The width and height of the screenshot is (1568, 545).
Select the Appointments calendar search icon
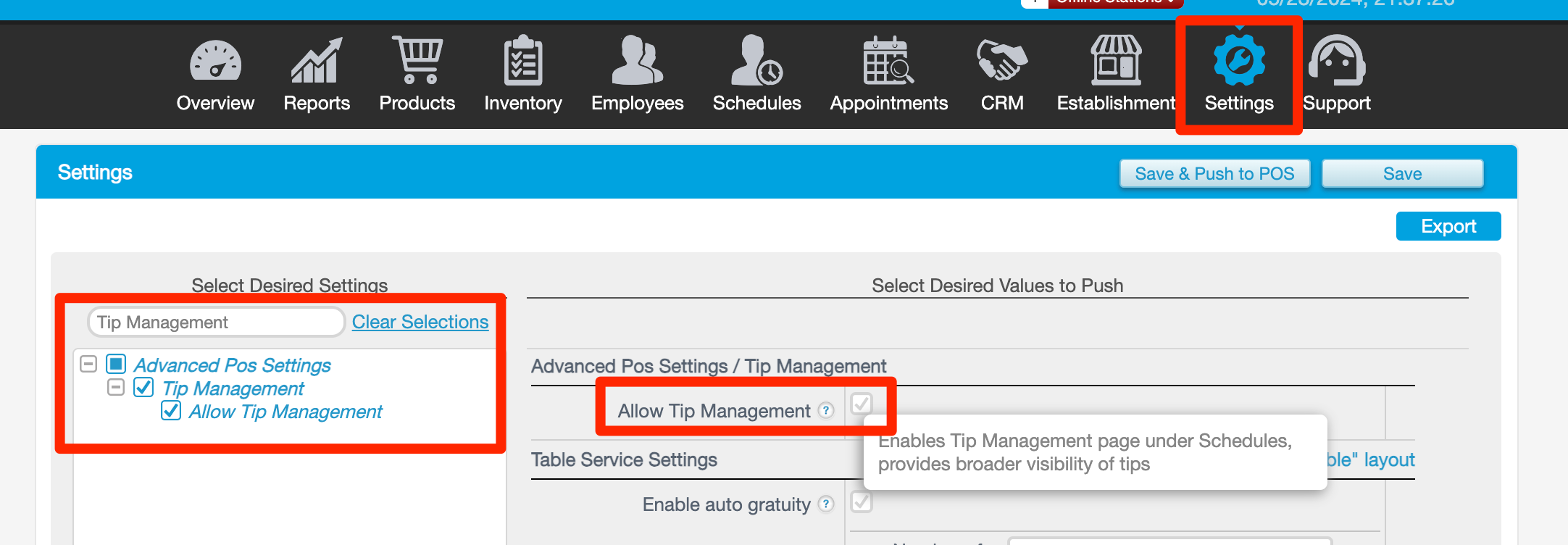pos(888,61)
